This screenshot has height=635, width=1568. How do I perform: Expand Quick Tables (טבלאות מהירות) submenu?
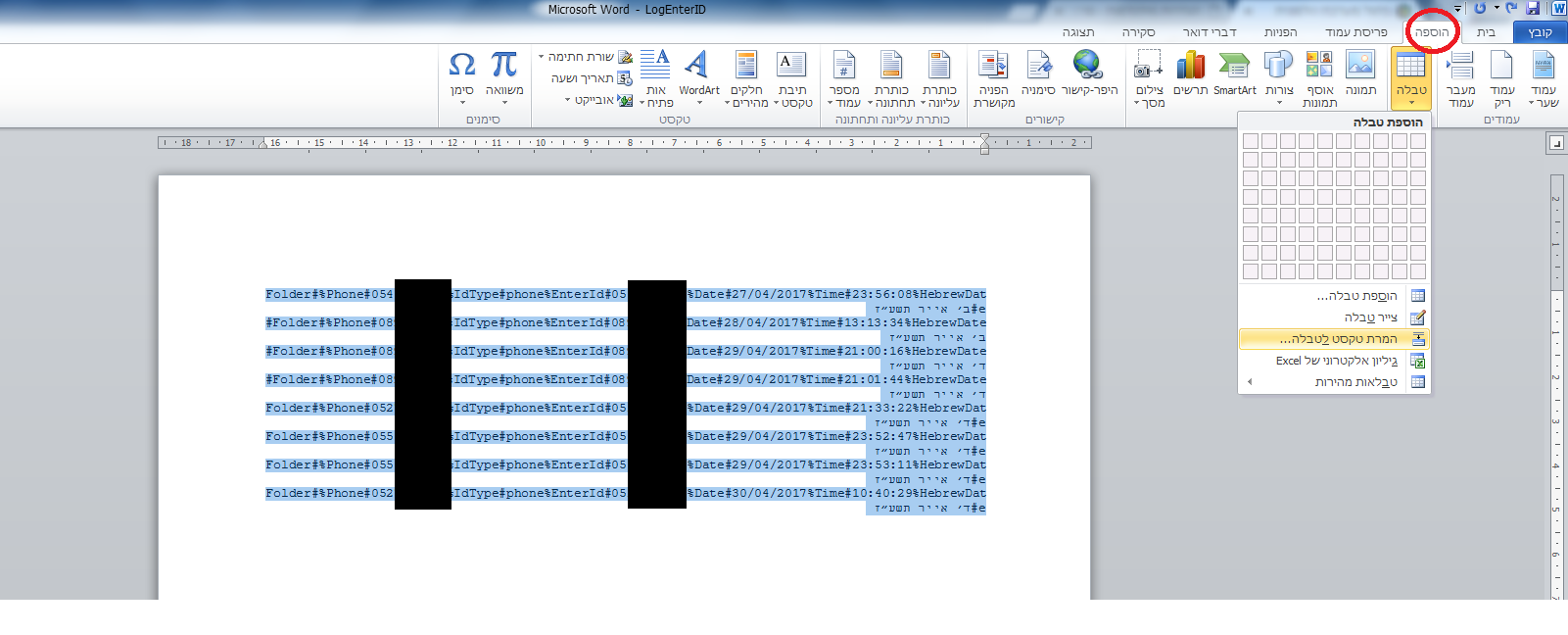tap(1334, 382)
